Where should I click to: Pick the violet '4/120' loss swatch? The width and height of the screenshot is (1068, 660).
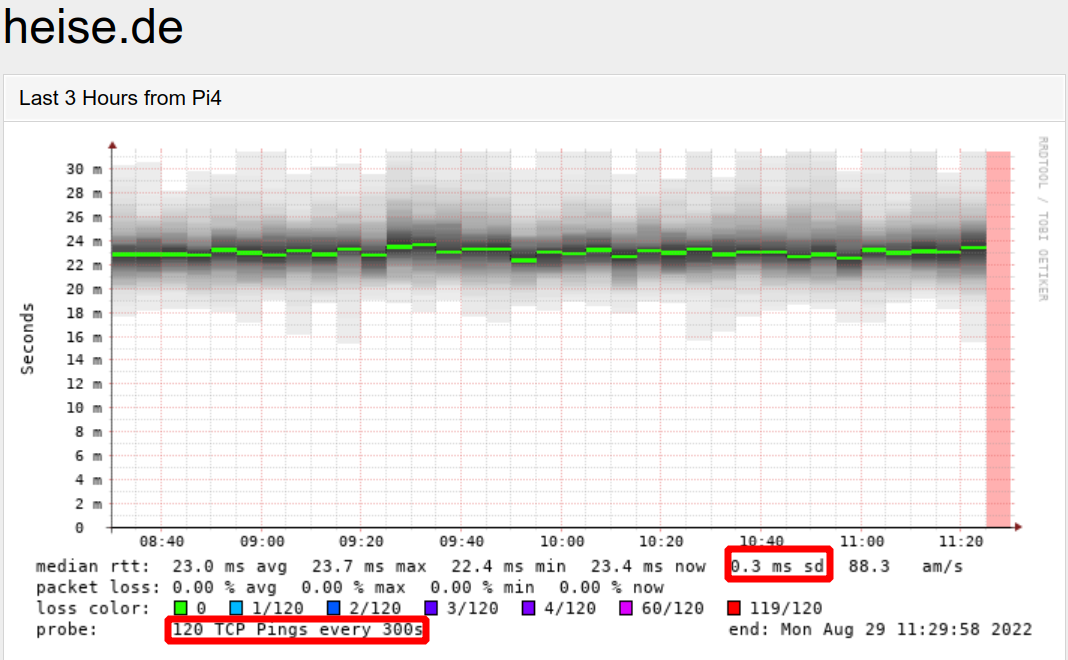pos(529,608)
